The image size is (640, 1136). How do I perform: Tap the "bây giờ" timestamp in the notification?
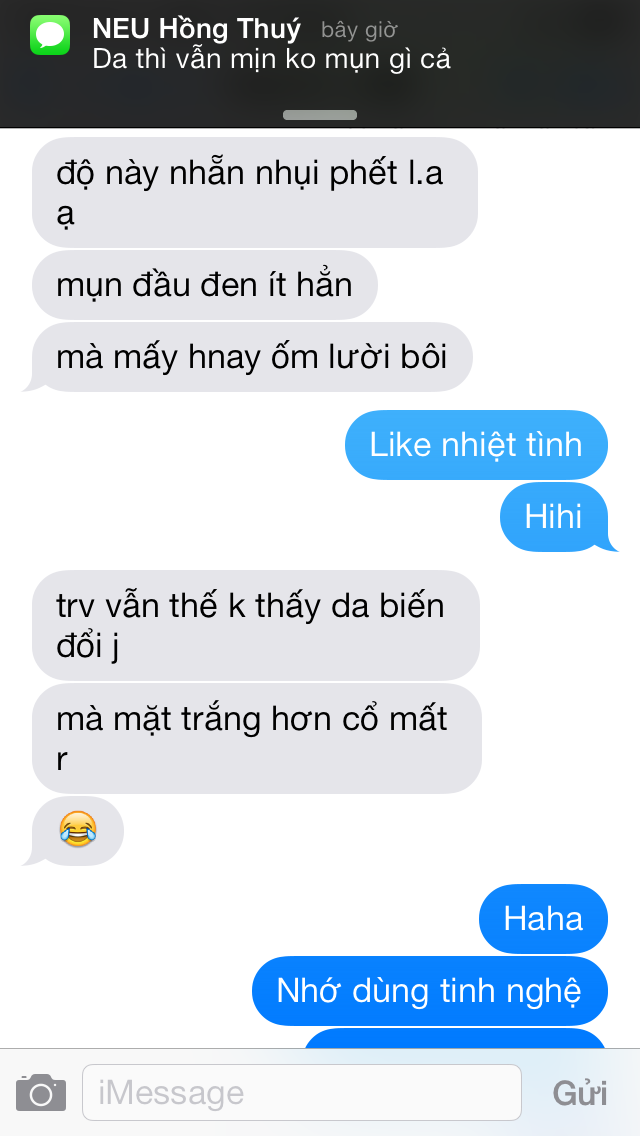click(x=359, y=30)
